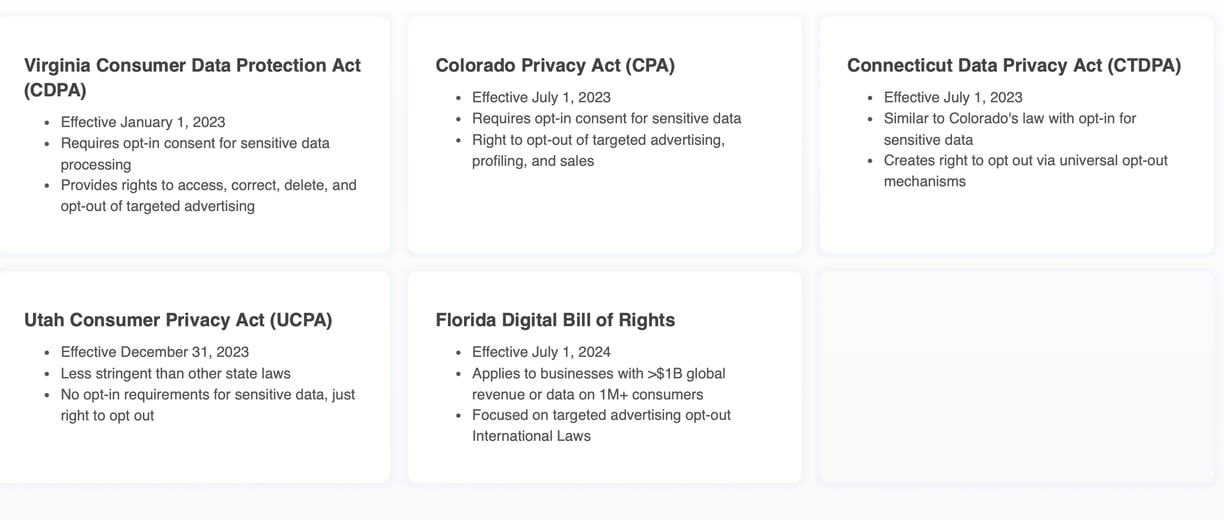1224x520 pixels.
Task: Click 'Right to opt-out of targeted advertising' bullet
Action: (x=598, y=150)
